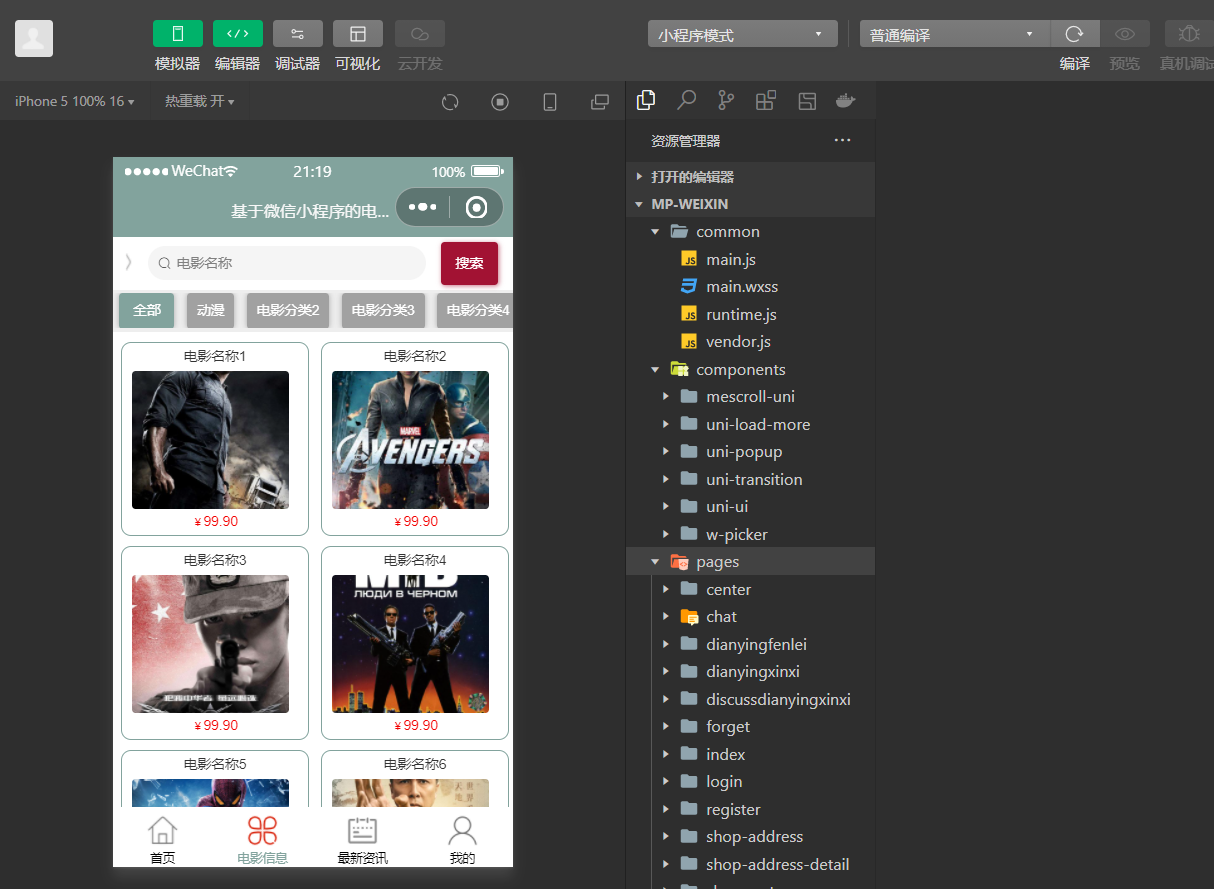The height and width of the screenshot is (889, 1214).
Task: Click the simulator phone device icon
Action: [x=550, y=102]
